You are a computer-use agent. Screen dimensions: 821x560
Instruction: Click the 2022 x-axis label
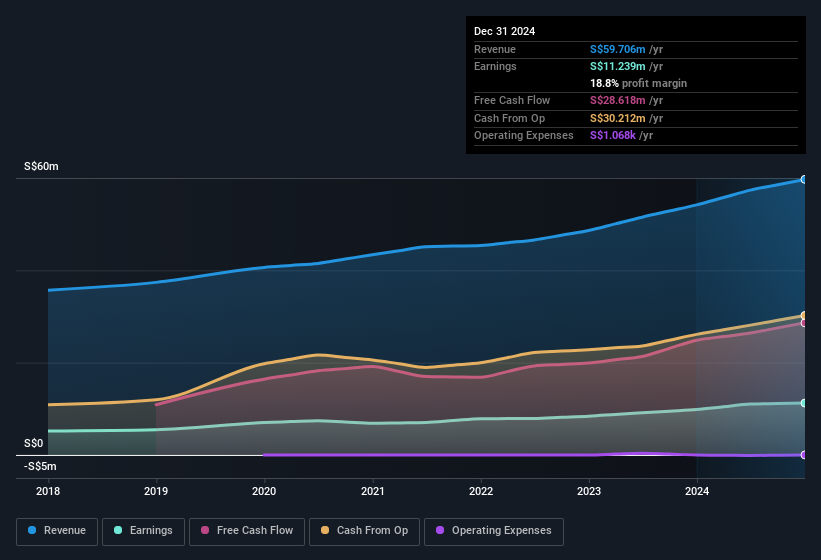(x=481, y=491)
